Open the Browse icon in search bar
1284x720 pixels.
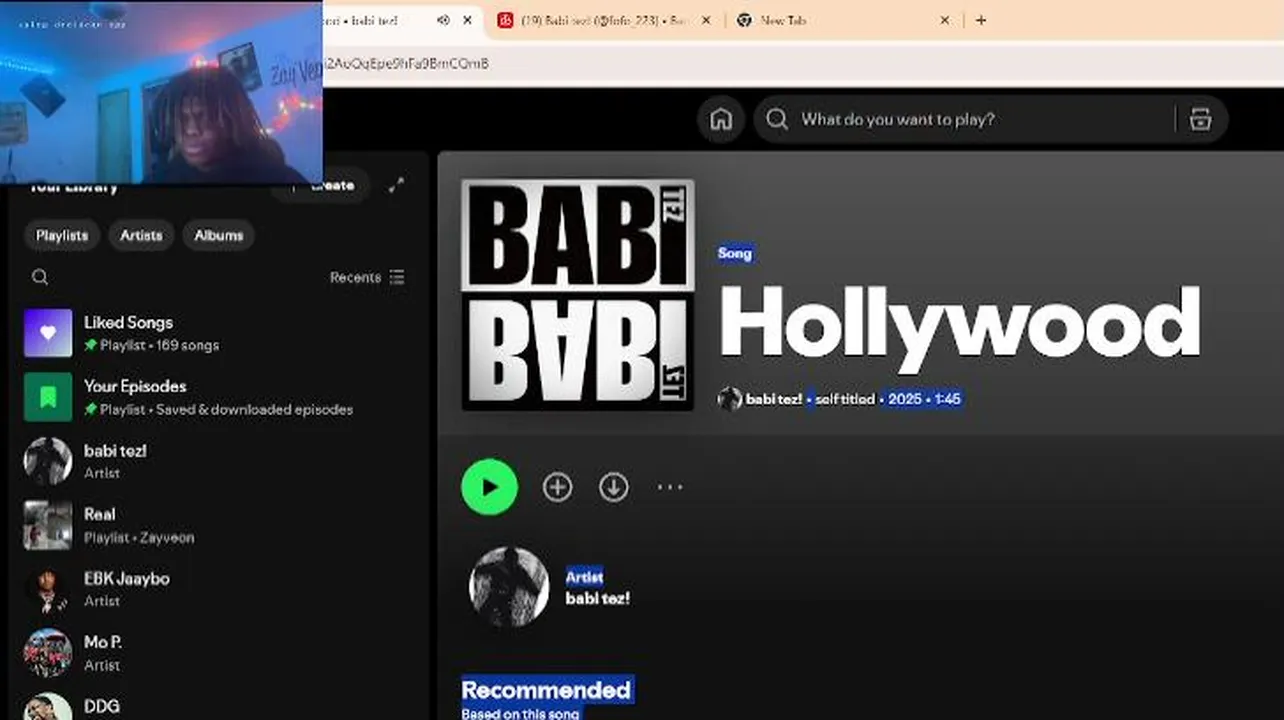point(1200,119)
